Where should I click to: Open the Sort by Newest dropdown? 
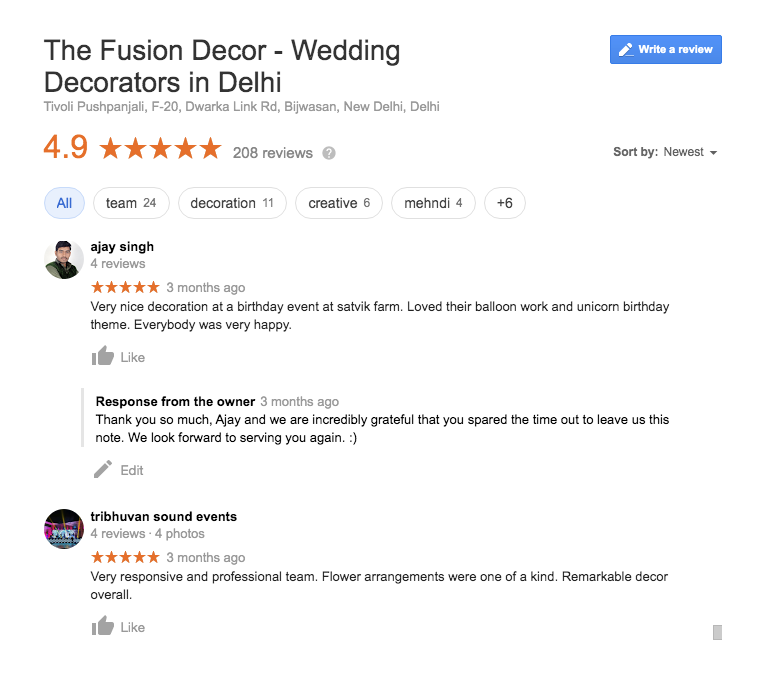(x=690, y=152)
